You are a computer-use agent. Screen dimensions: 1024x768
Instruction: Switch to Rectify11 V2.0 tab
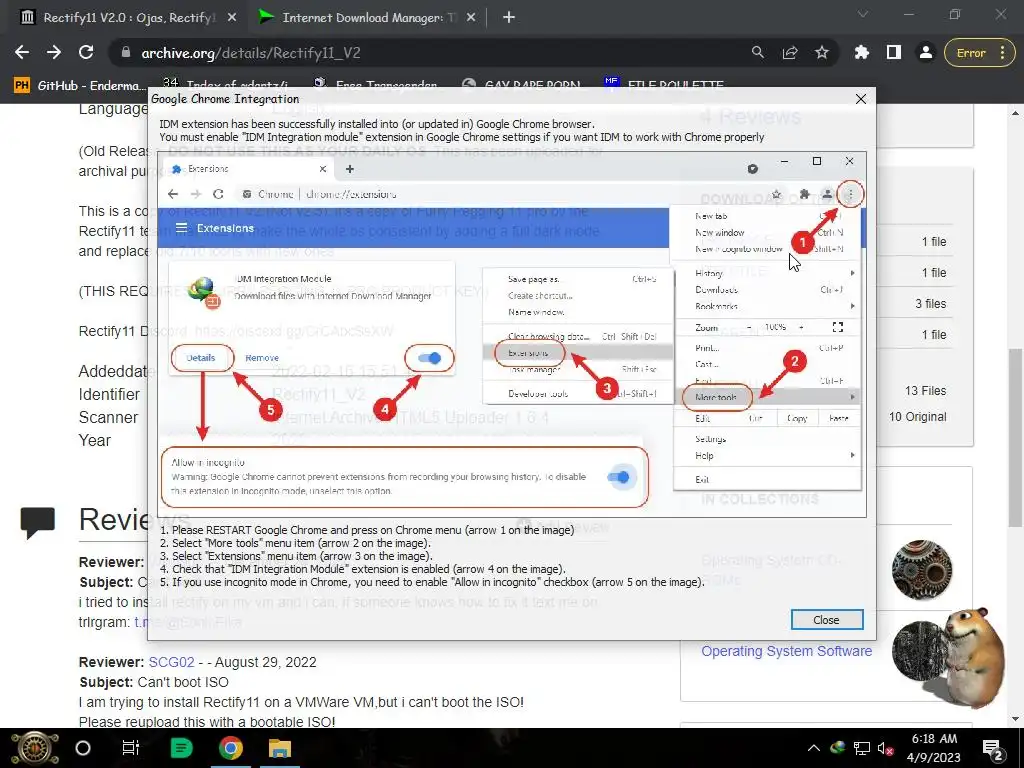coord(129,18)
